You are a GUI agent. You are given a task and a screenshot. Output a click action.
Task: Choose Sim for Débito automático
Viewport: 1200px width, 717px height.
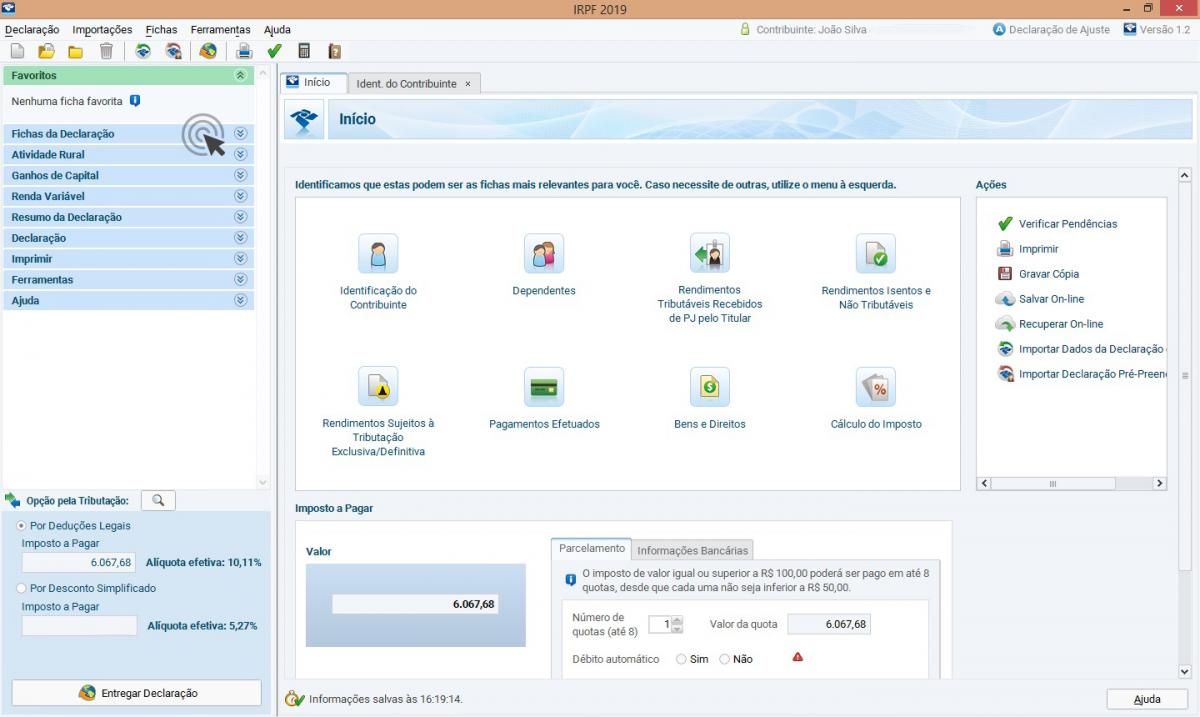click(x=681, y=659)
